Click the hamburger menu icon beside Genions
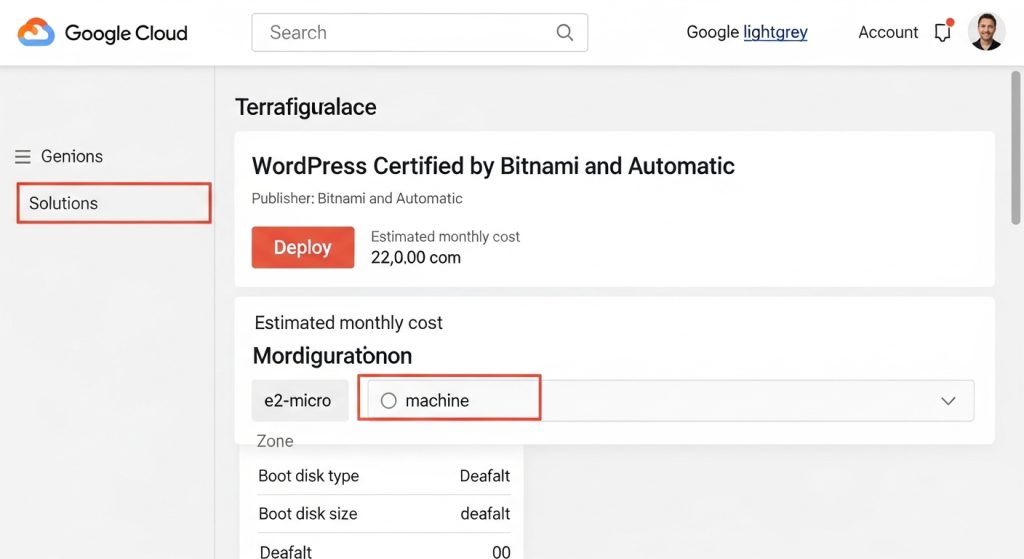This screenshot has height=559, width=1024. tap(23, 157)
